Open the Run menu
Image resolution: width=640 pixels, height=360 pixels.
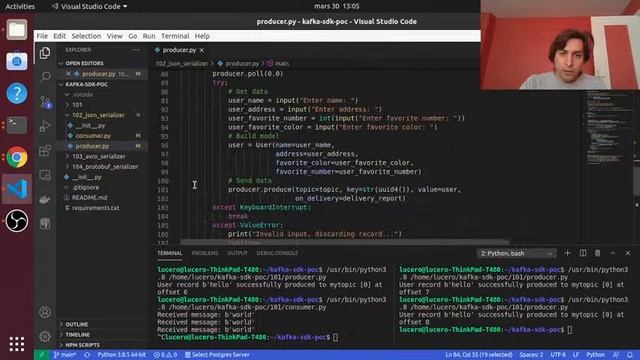click(149, 36)
